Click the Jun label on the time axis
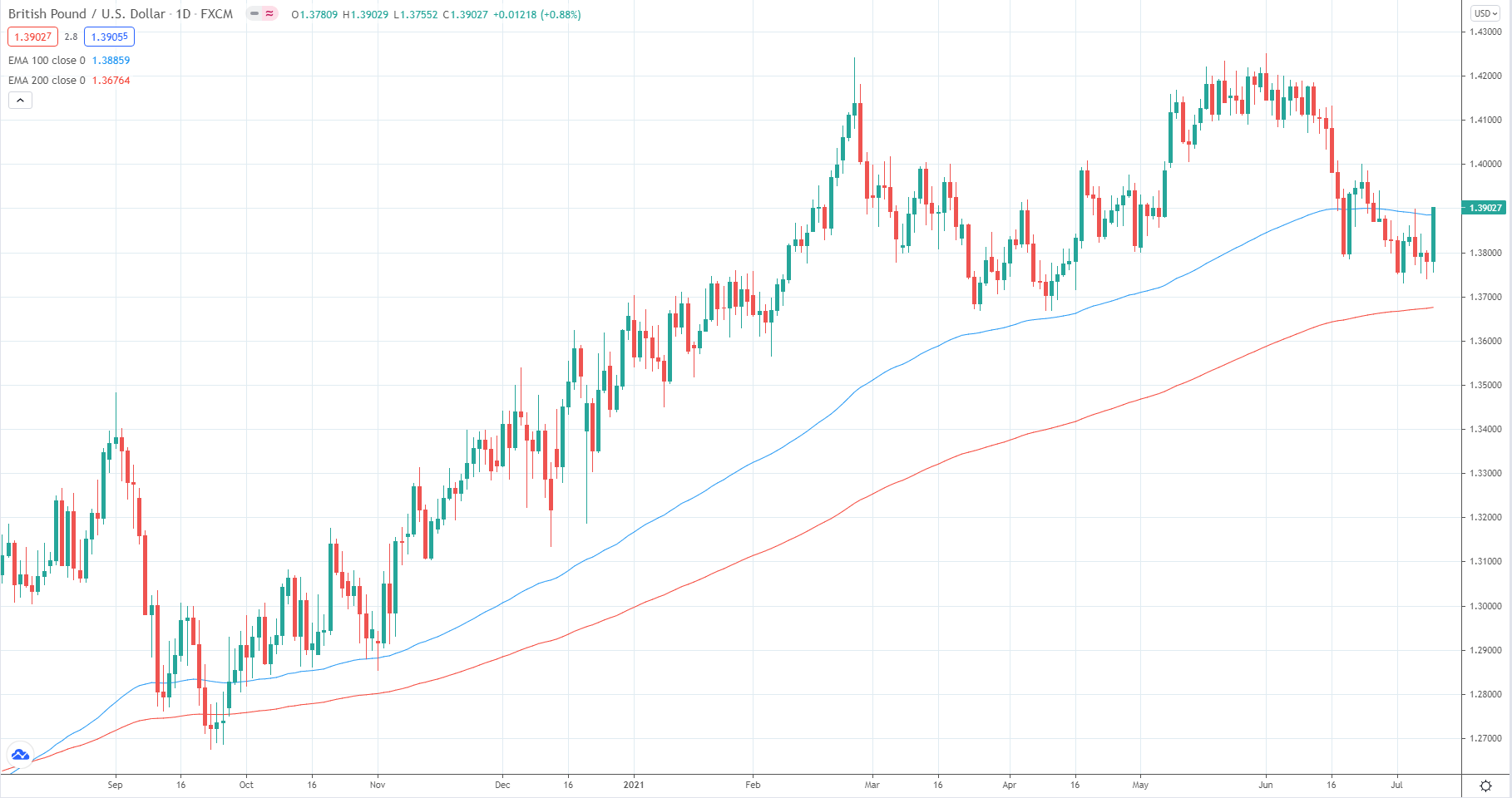 tap(1265, 785)
